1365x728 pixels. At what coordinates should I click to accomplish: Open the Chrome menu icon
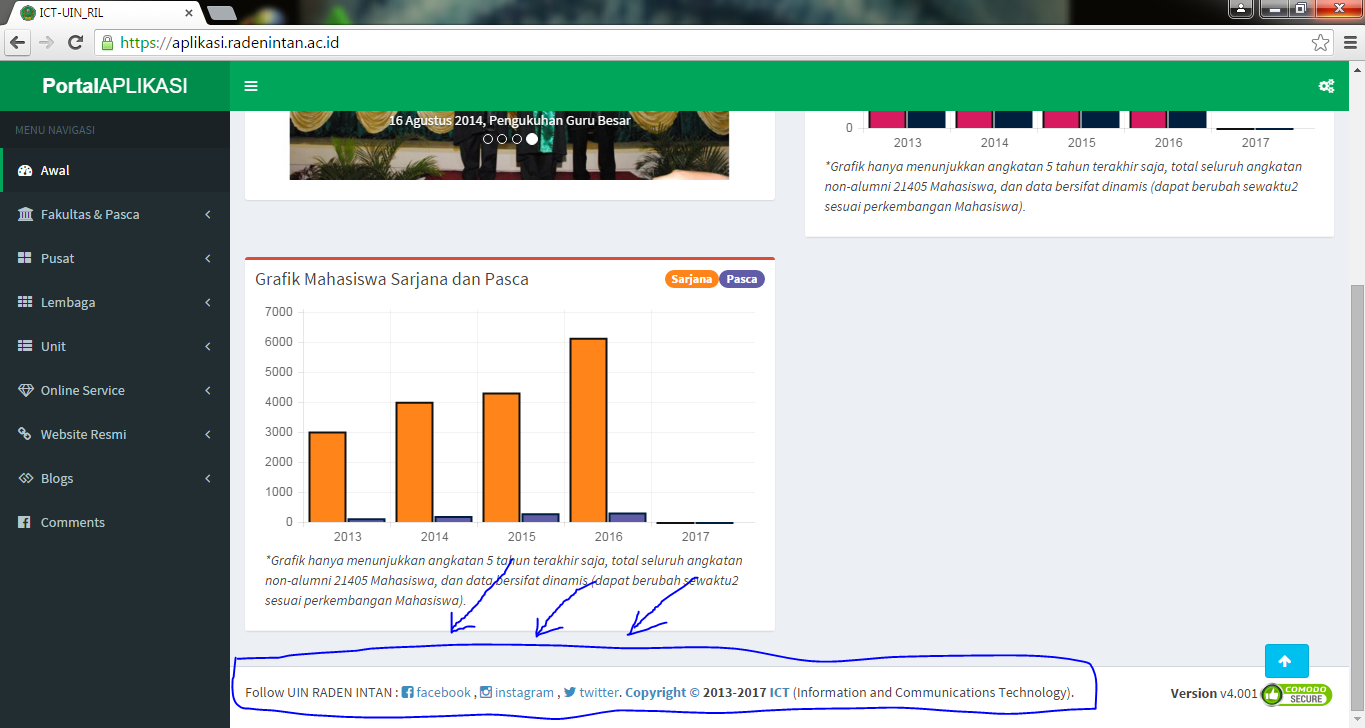click(1350, 42)
